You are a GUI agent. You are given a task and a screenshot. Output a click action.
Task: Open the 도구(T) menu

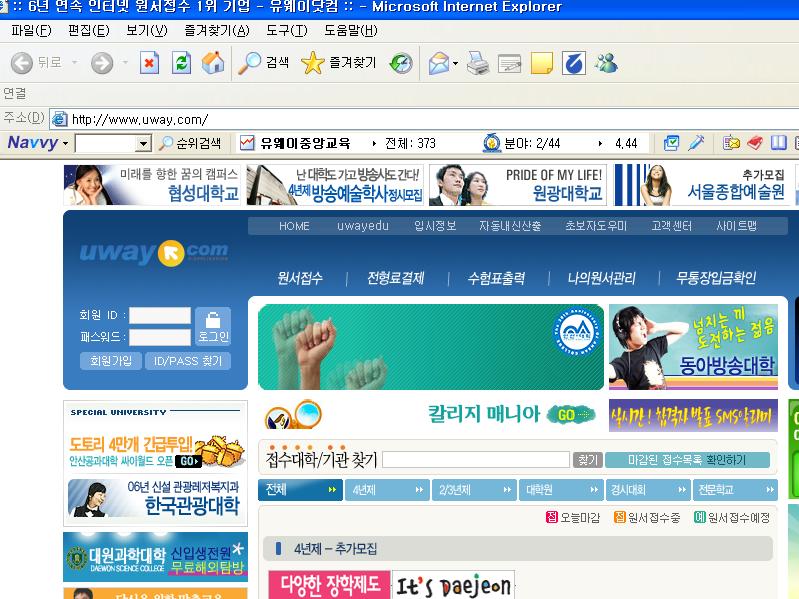click(286, 30)
